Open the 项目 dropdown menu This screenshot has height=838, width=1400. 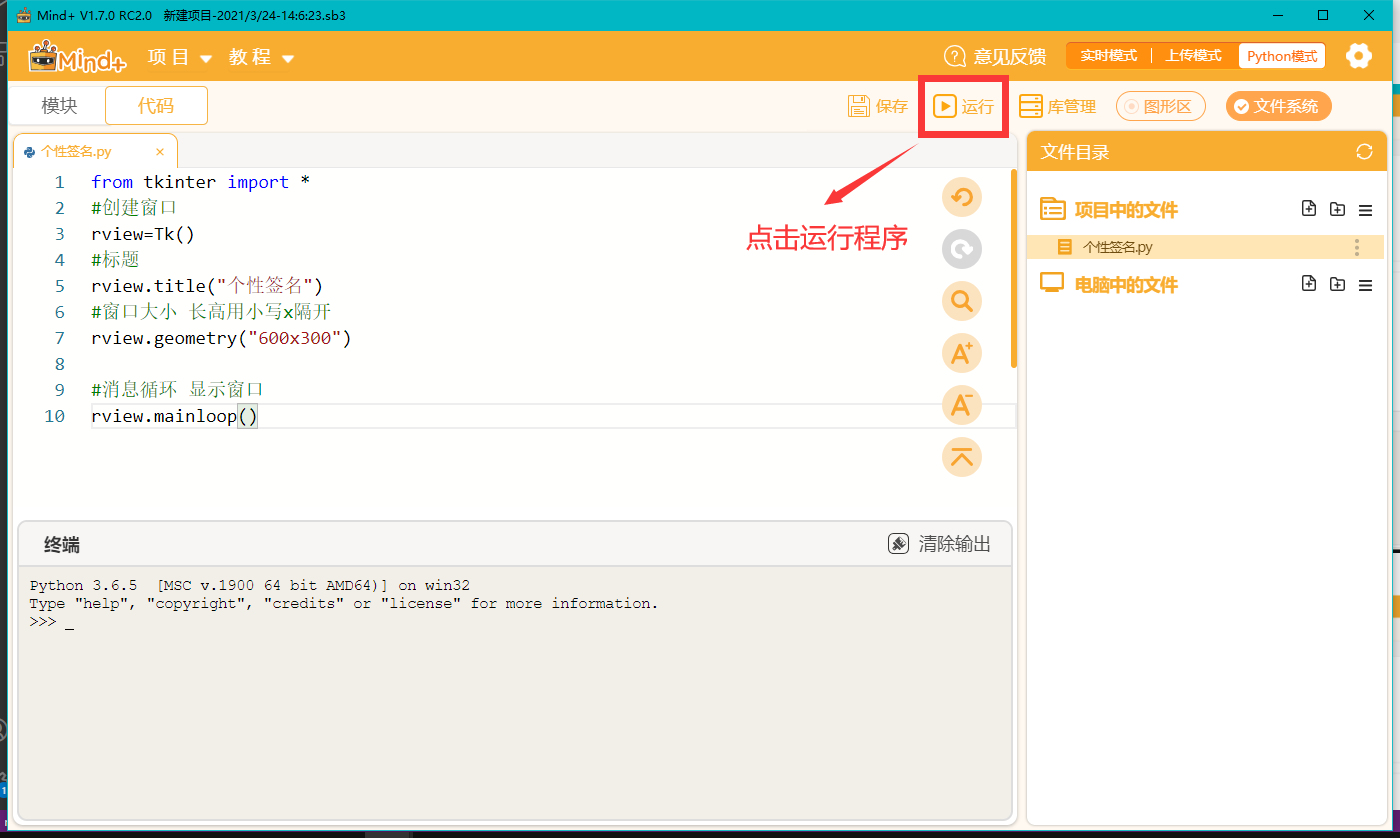pyautogui.click(x=180, y=57)
